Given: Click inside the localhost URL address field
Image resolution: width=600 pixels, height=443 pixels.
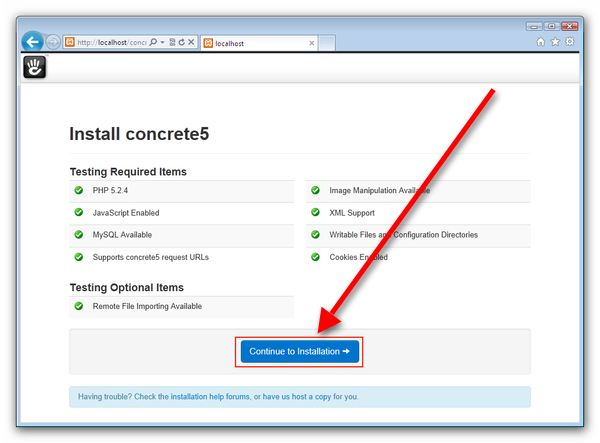Looking at the screenshot, I should point(110,43).
